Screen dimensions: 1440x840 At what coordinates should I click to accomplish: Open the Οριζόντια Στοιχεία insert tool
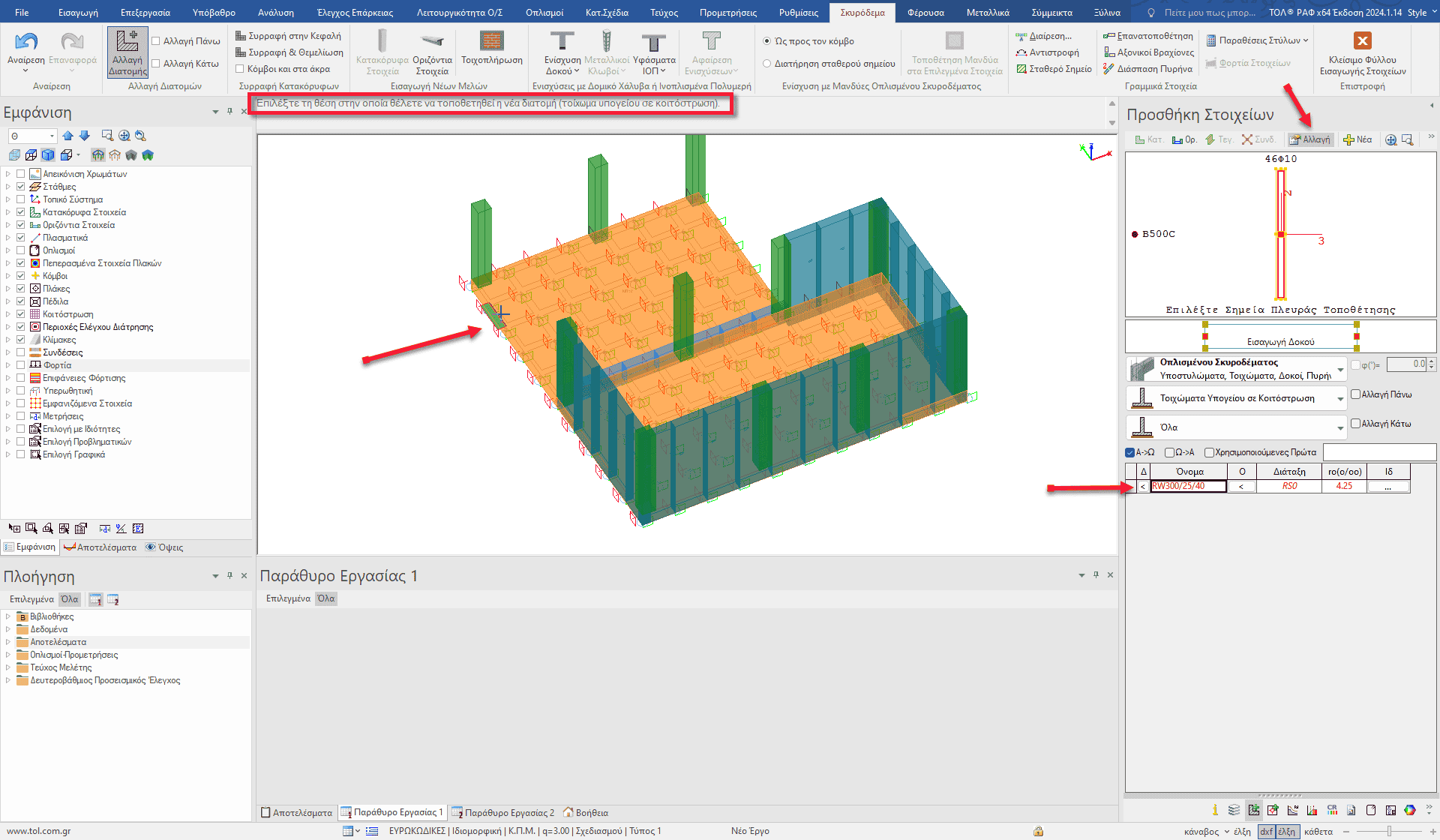(432, 52)
